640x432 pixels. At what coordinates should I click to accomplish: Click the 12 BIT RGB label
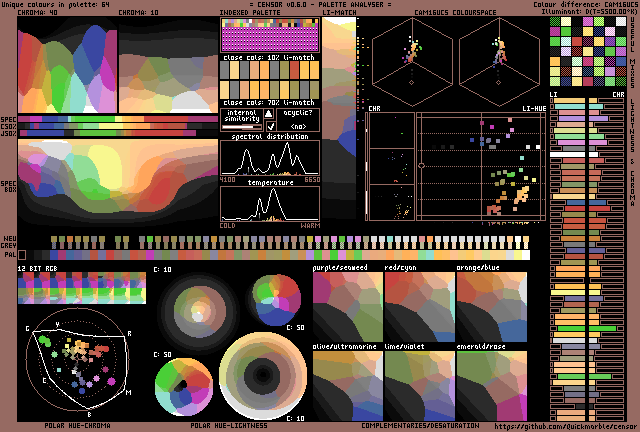click(38, 268)
